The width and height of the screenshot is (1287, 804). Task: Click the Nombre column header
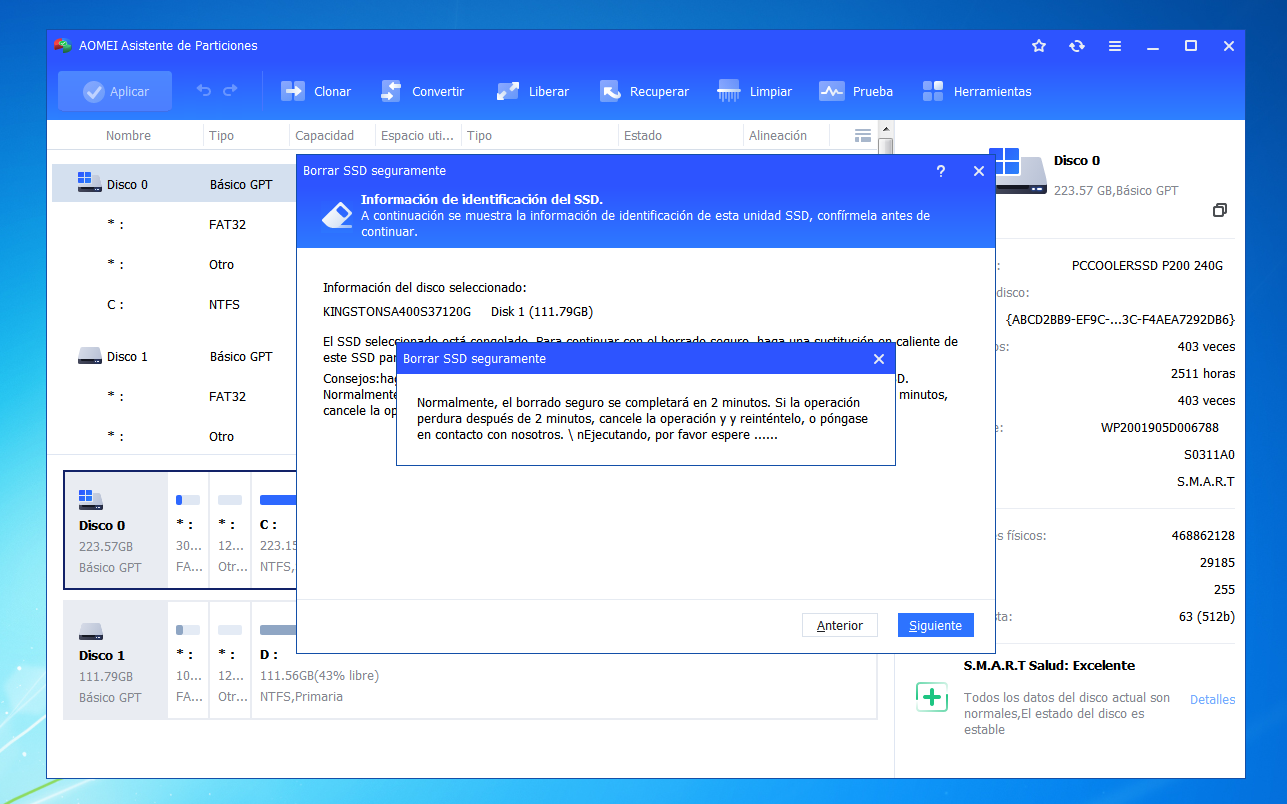tap(128, 135)
